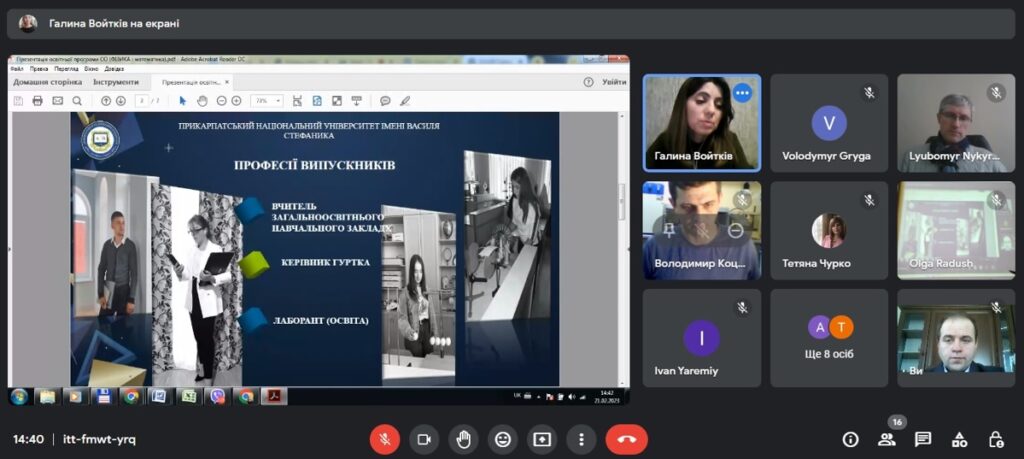Open the activities shapes icon
The width and height of the screenshot is (1024, 459).
(959, 439)
